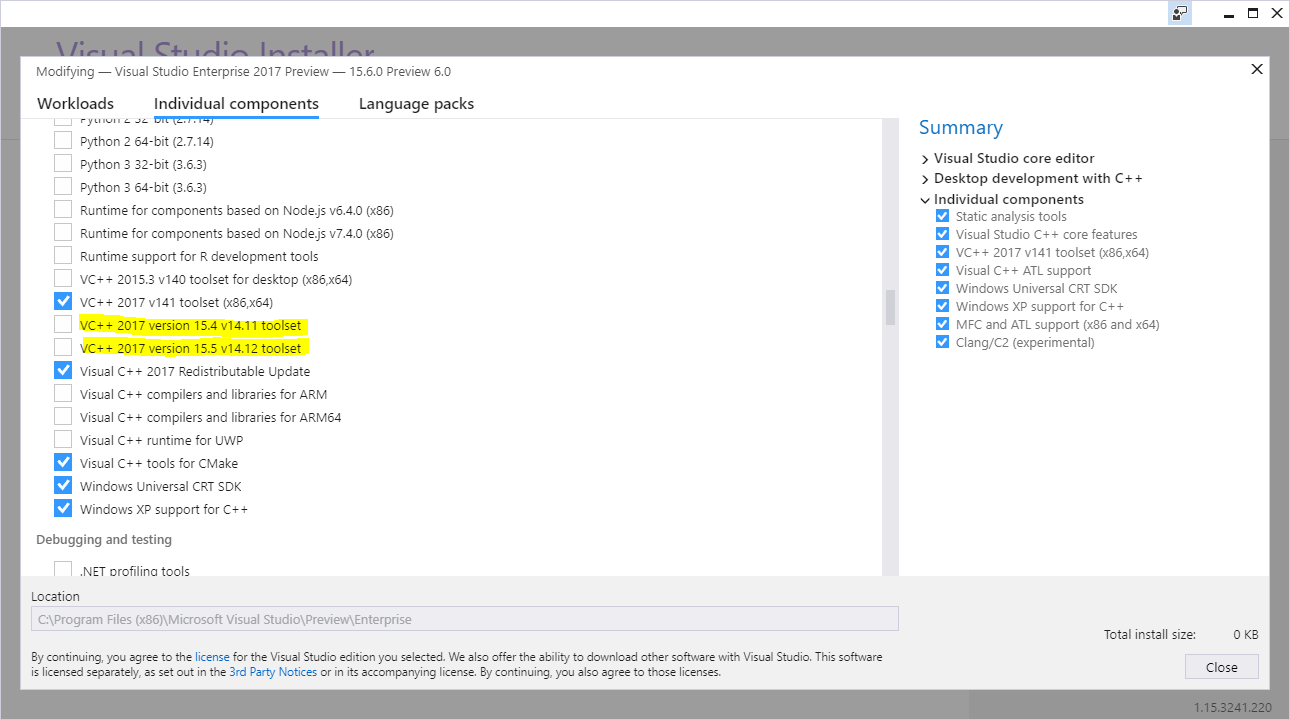
Task: Select VC++ 2015.3 v140 toolset for desktop
Action: pyautogui.click(x=63, y=279)
